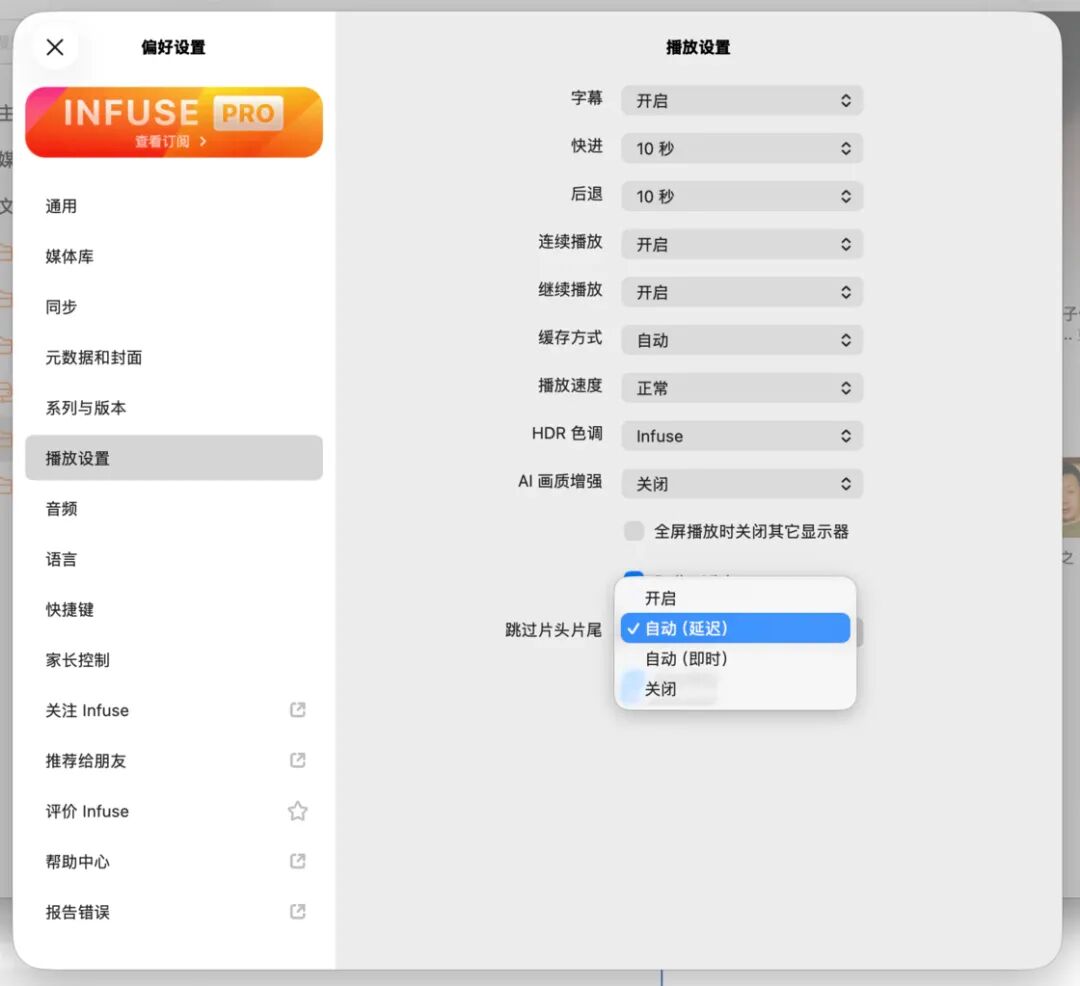Screen dimensions: 1080x986
Task: Open the 通用 settings section
Action: click(174, 206)
